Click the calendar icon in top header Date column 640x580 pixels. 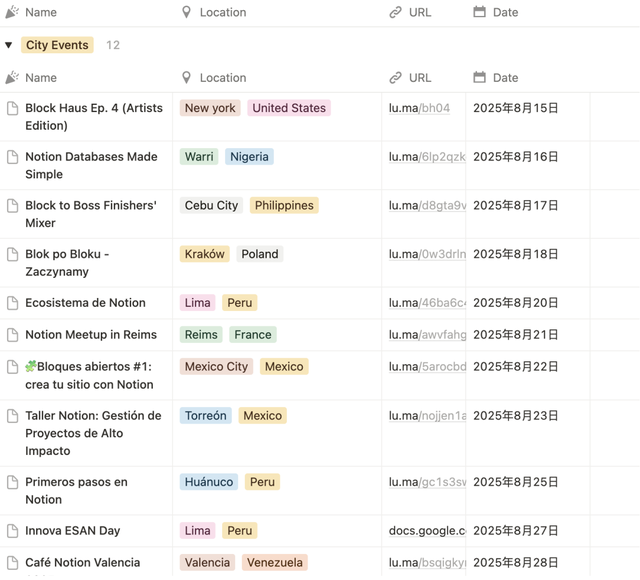(x=479, y=12)
